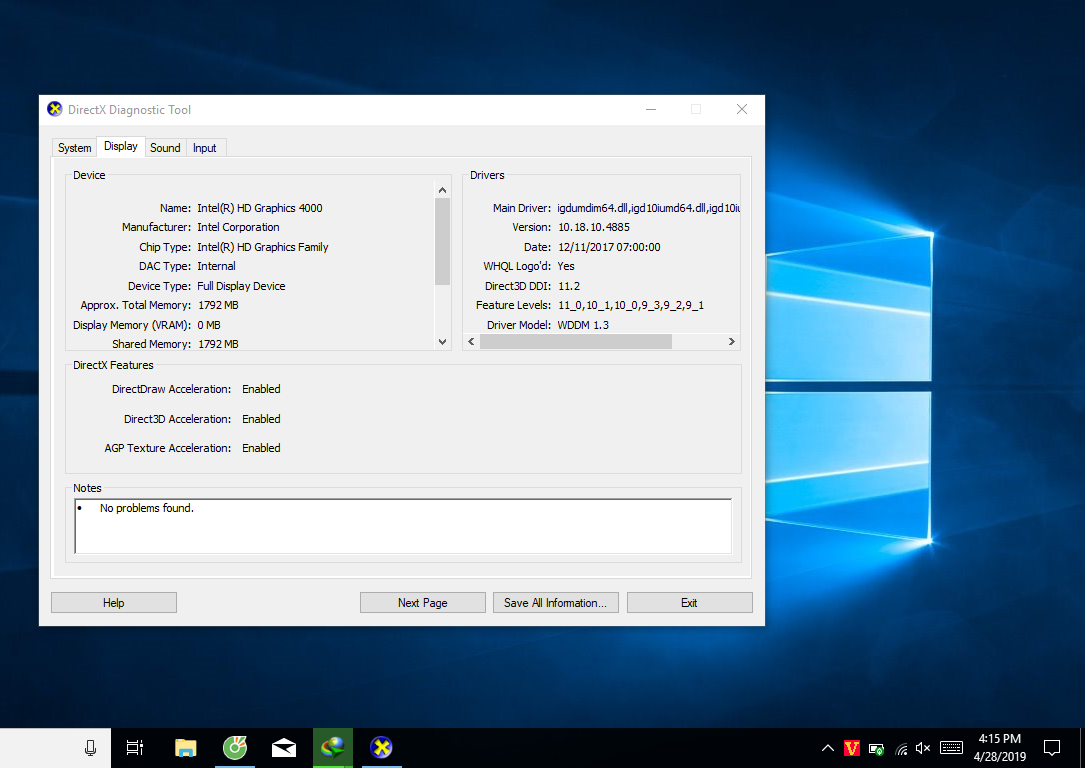Open Internet Download Manager on the taskbar
The width and height of the screenshot is (1085, 768).
[x=333, y=748]
